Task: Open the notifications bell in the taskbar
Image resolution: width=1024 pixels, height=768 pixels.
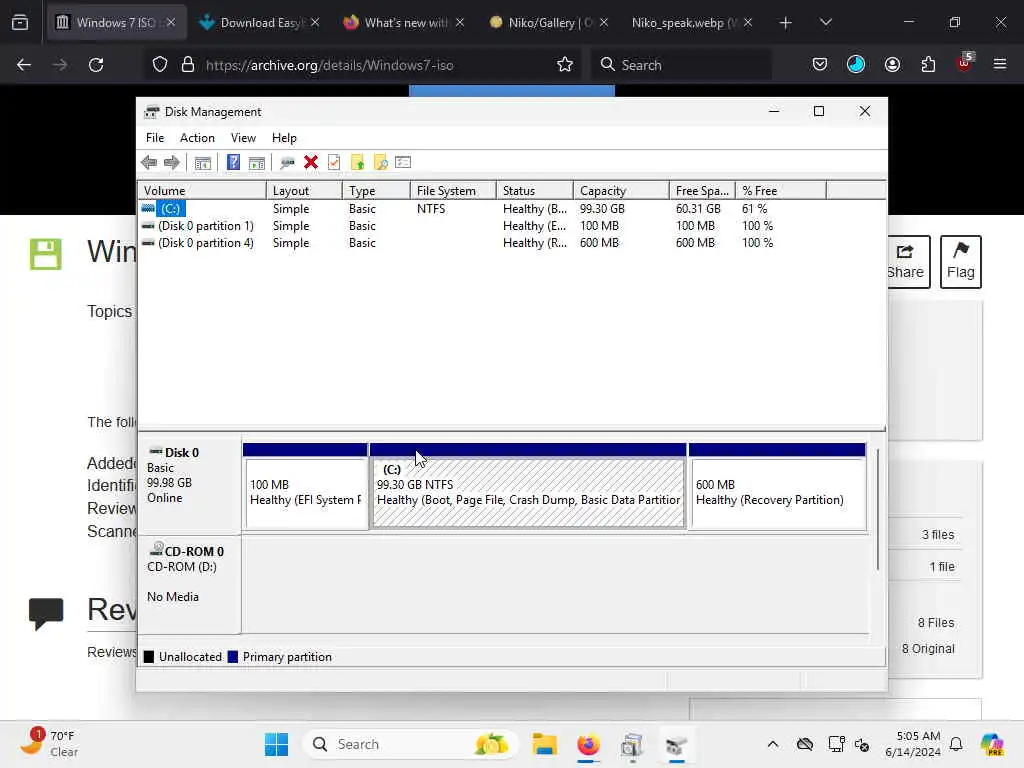Action: click(x=956, y=744)
